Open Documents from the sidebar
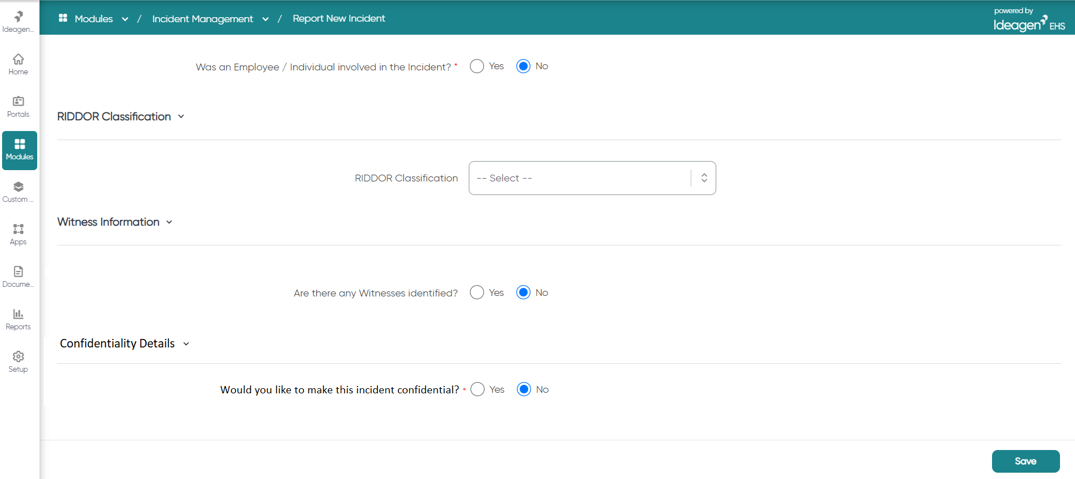Viewport: 1075px width, 479px height. (19, 276)
